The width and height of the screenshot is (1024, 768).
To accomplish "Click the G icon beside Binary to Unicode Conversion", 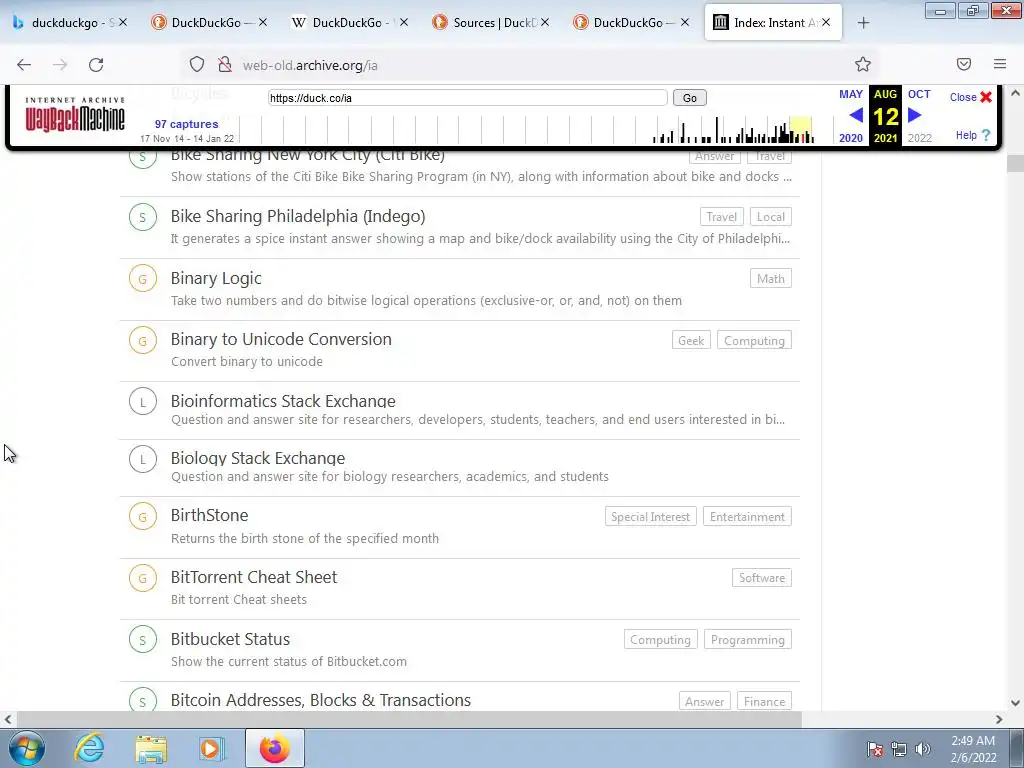I will (x=143, y=341).
